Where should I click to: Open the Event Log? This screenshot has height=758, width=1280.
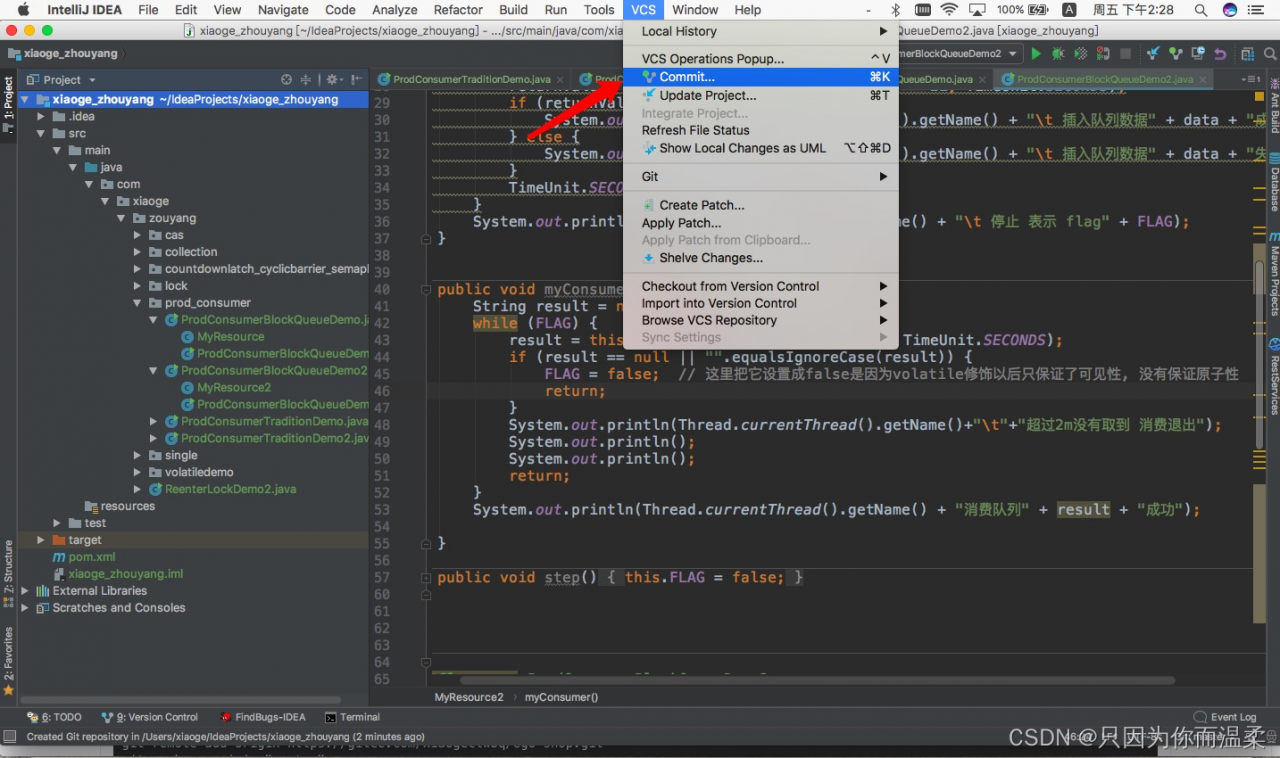click(1226, 717)
